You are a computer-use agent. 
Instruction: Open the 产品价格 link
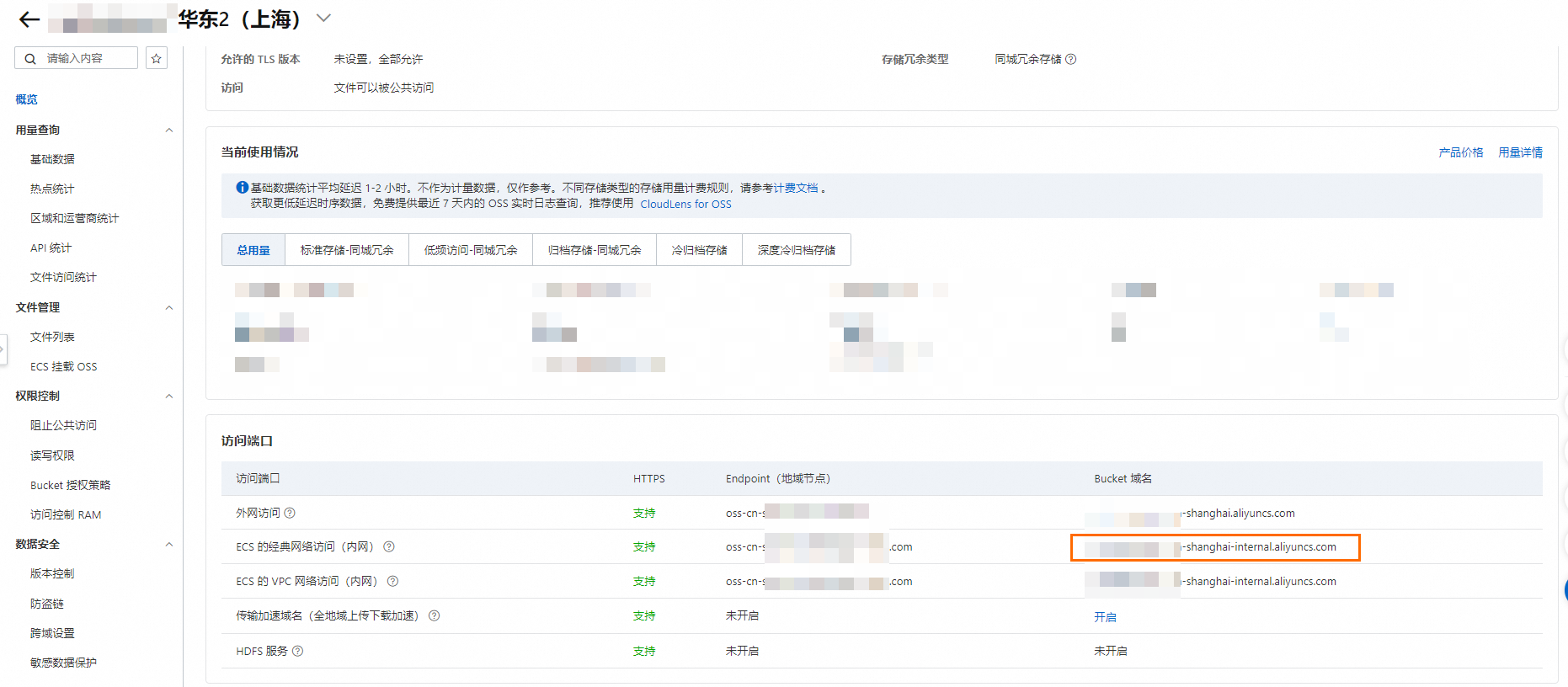(1461, 152)
